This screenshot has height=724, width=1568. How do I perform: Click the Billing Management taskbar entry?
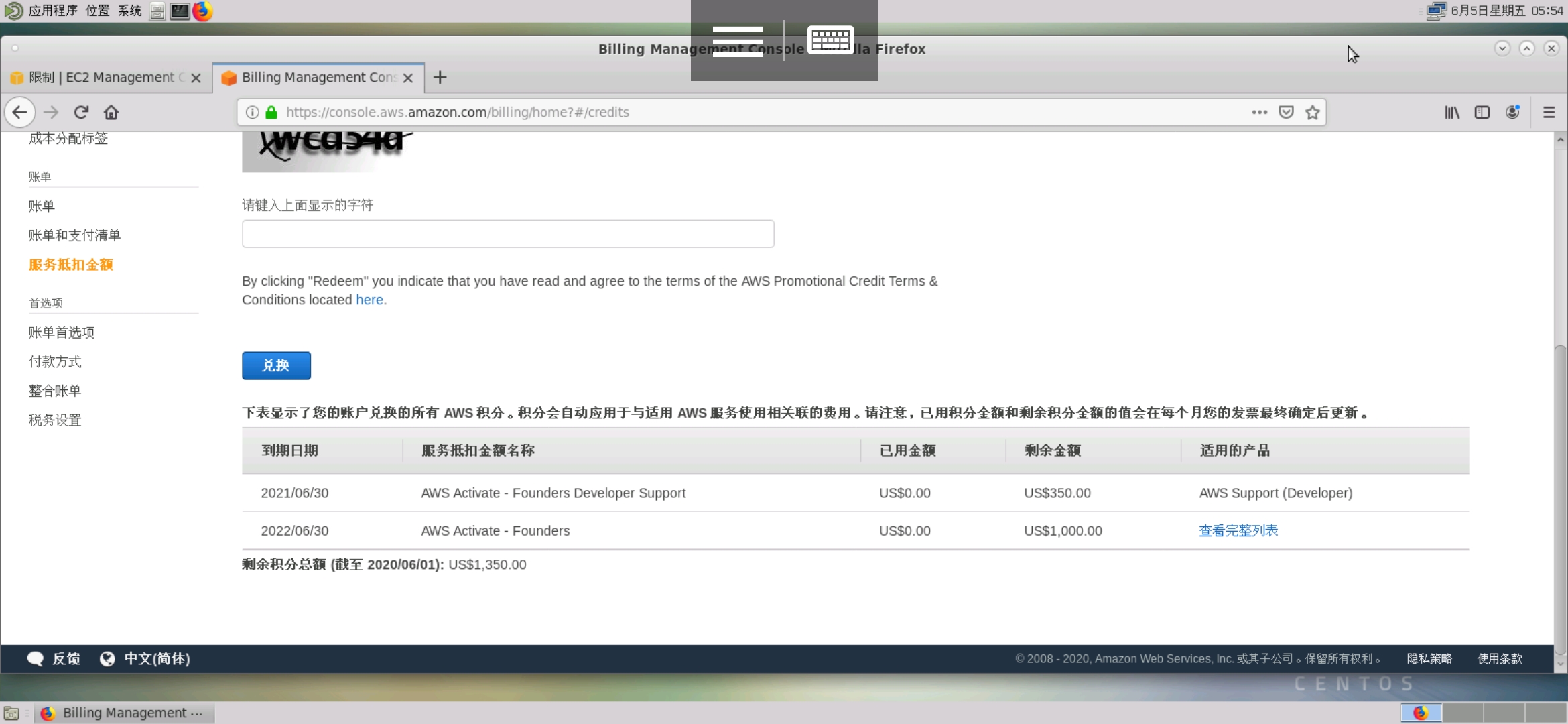123,713
